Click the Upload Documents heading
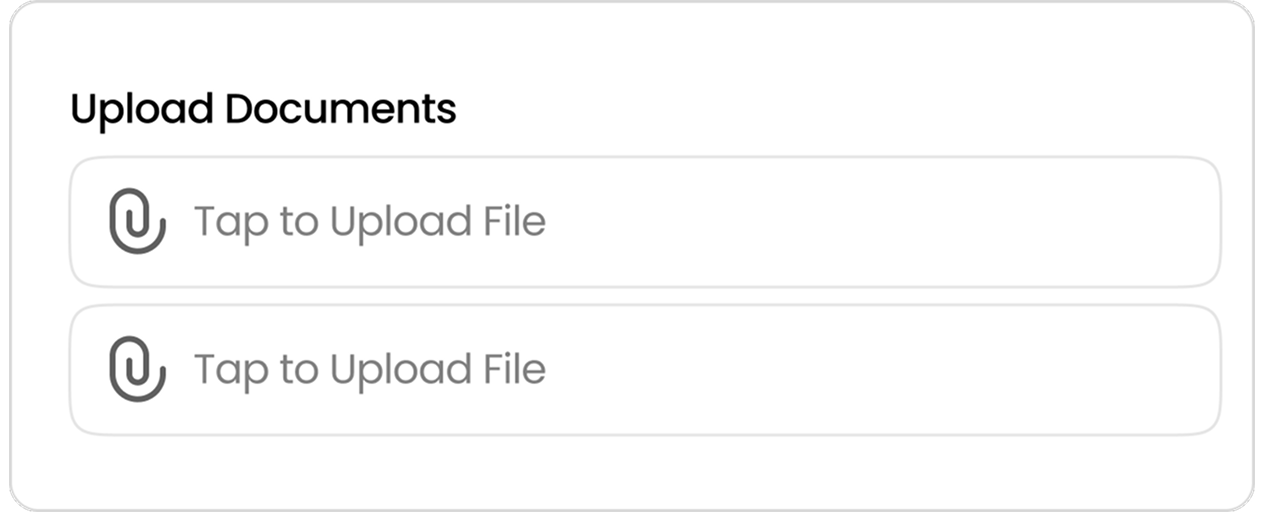 click(x=263, y=109)
